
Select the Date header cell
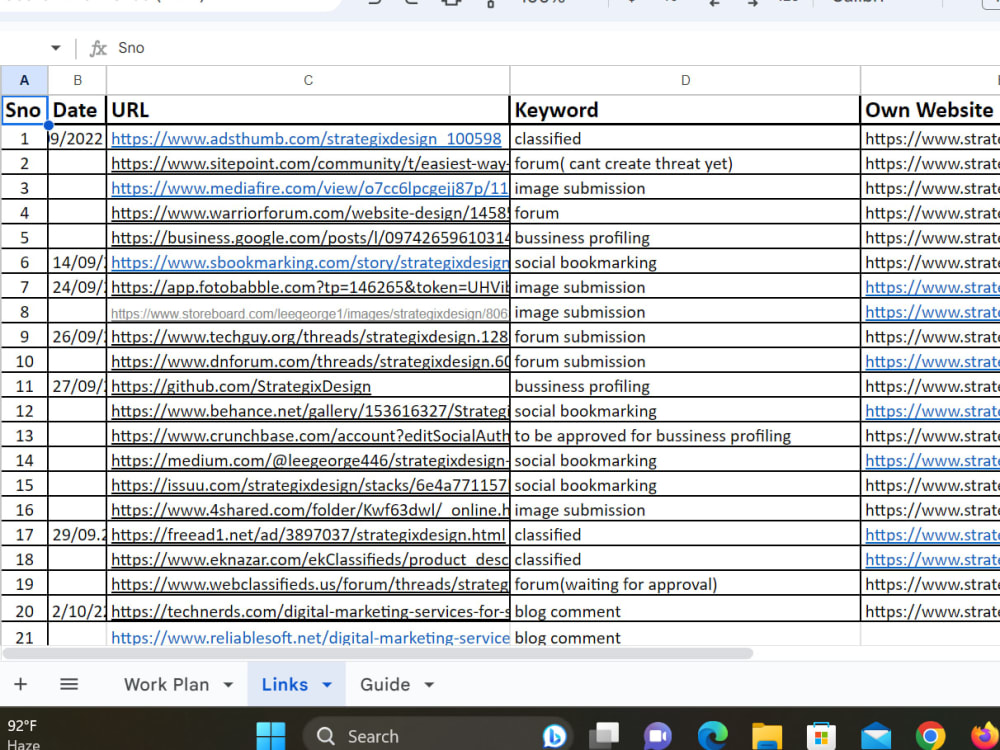tap(77, 110)
